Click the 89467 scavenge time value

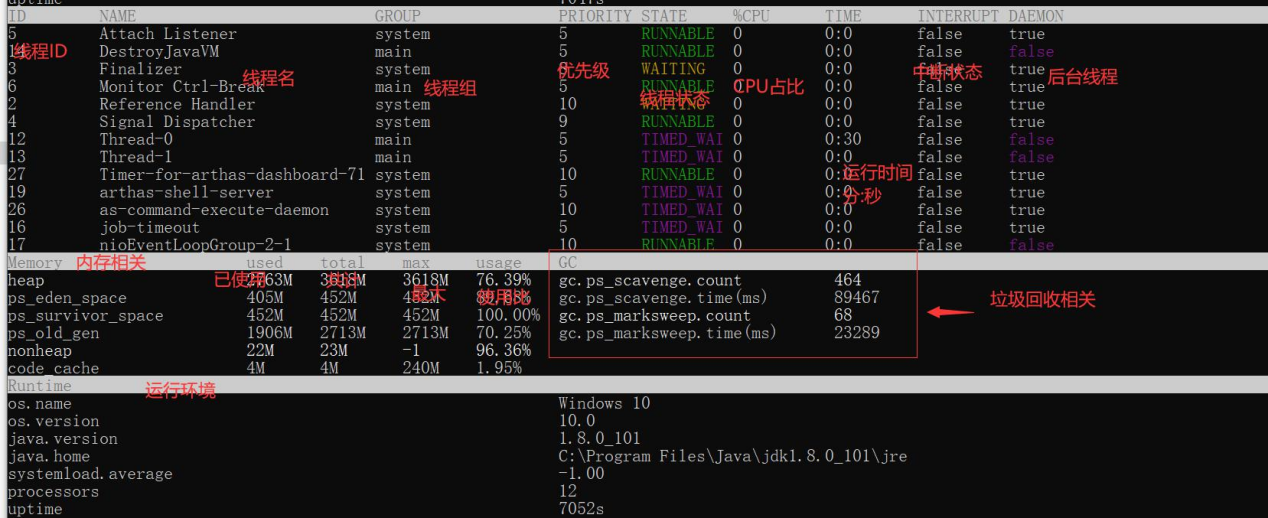pos(857,298)
